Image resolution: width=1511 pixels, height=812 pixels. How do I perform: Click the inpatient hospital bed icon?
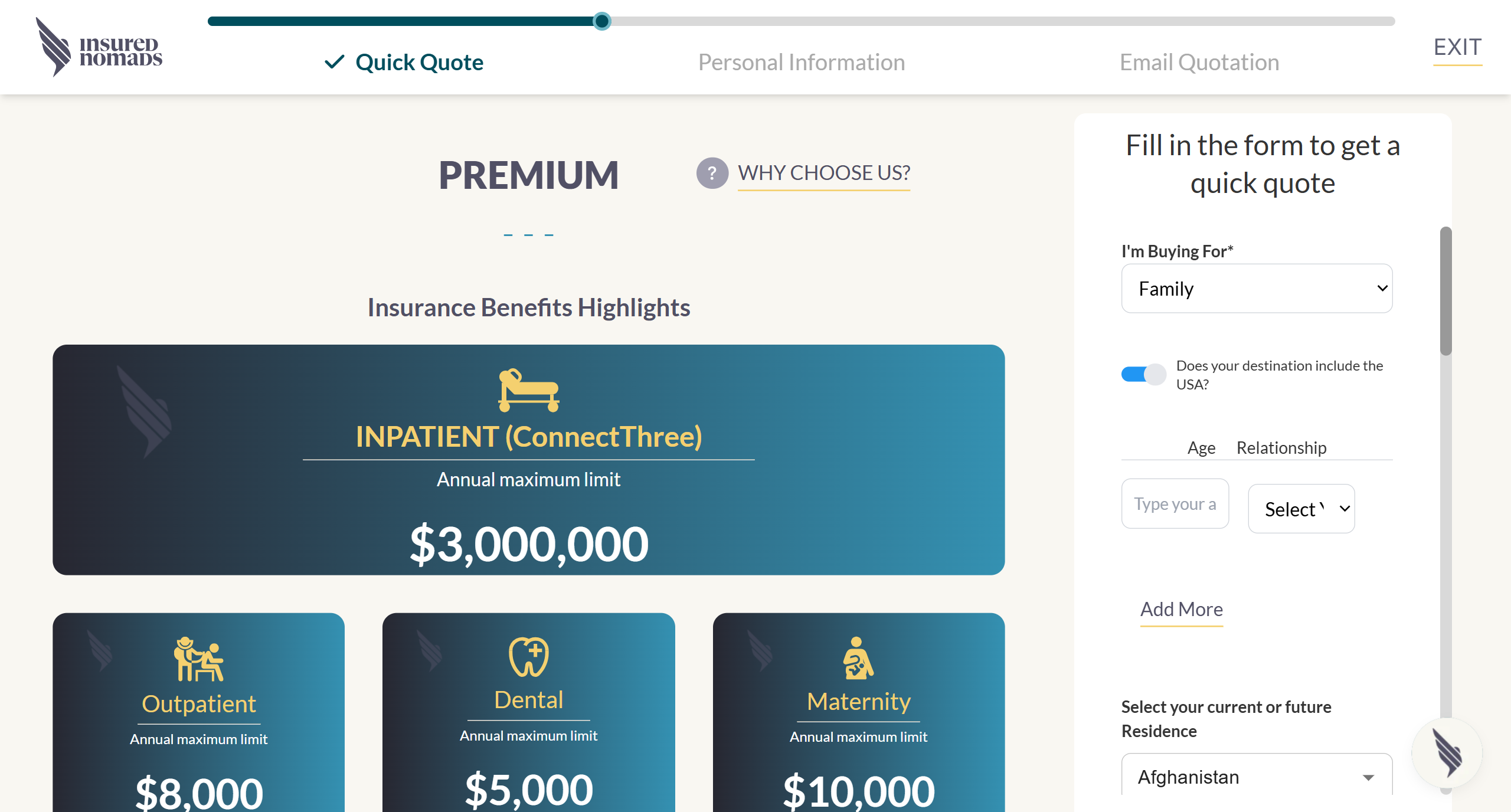pos(528,389)
